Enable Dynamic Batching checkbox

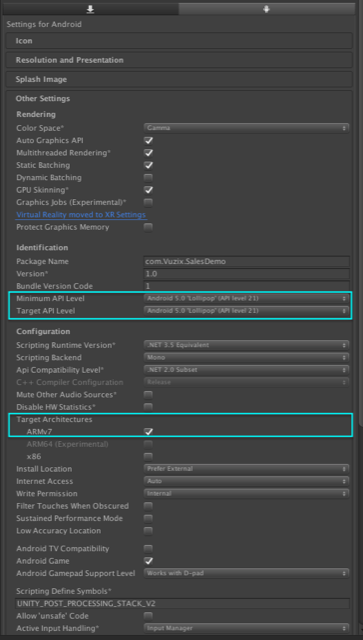click(148, 178)
